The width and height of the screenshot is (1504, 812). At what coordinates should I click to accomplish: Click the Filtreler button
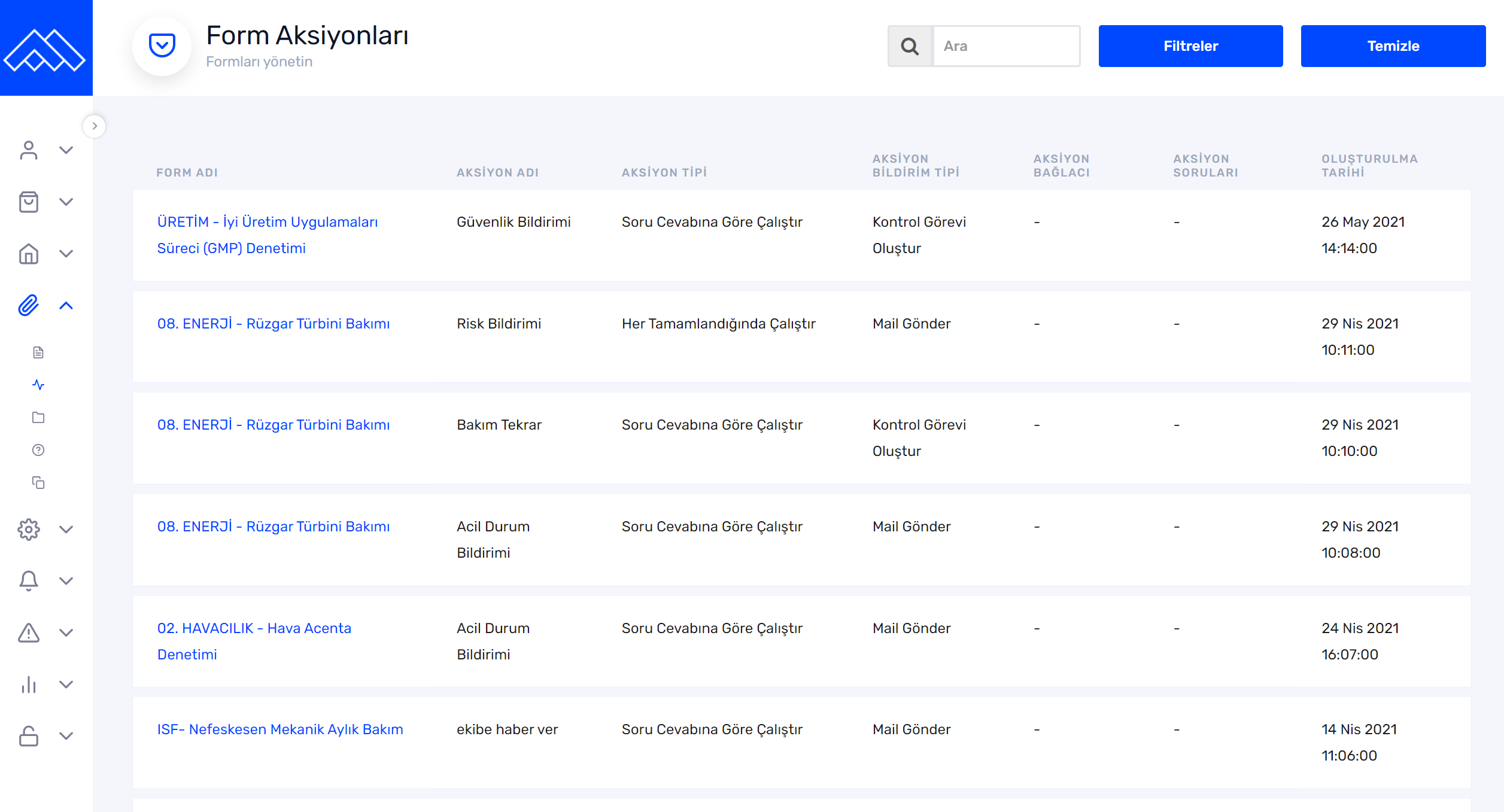[x=1190, y=46]
